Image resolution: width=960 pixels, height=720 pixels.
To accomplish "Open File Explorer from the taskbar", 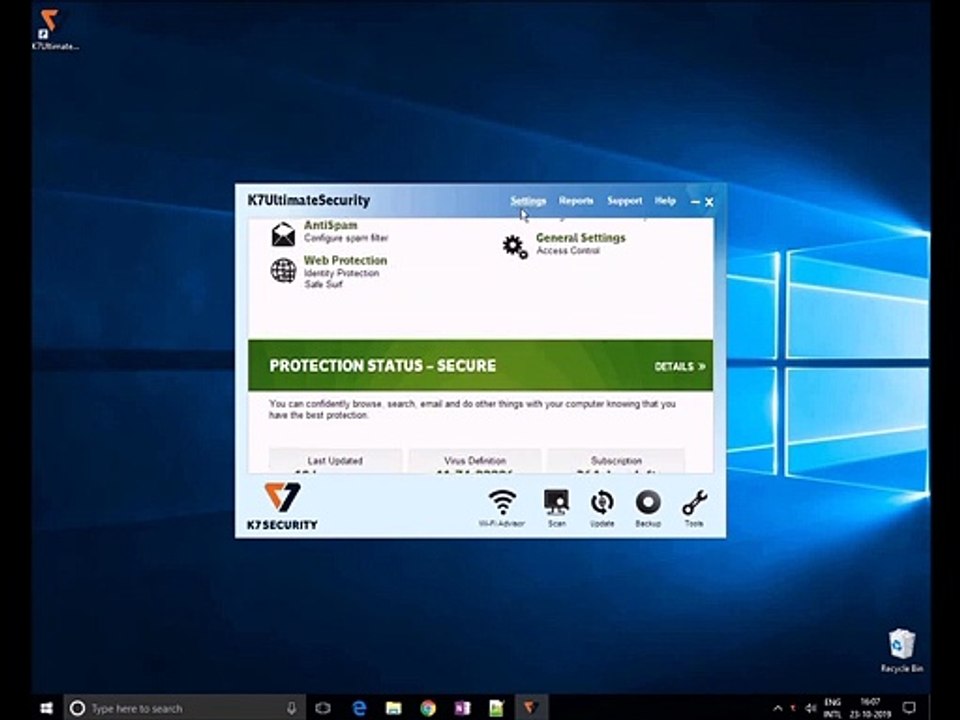I will tap(394, 708).
